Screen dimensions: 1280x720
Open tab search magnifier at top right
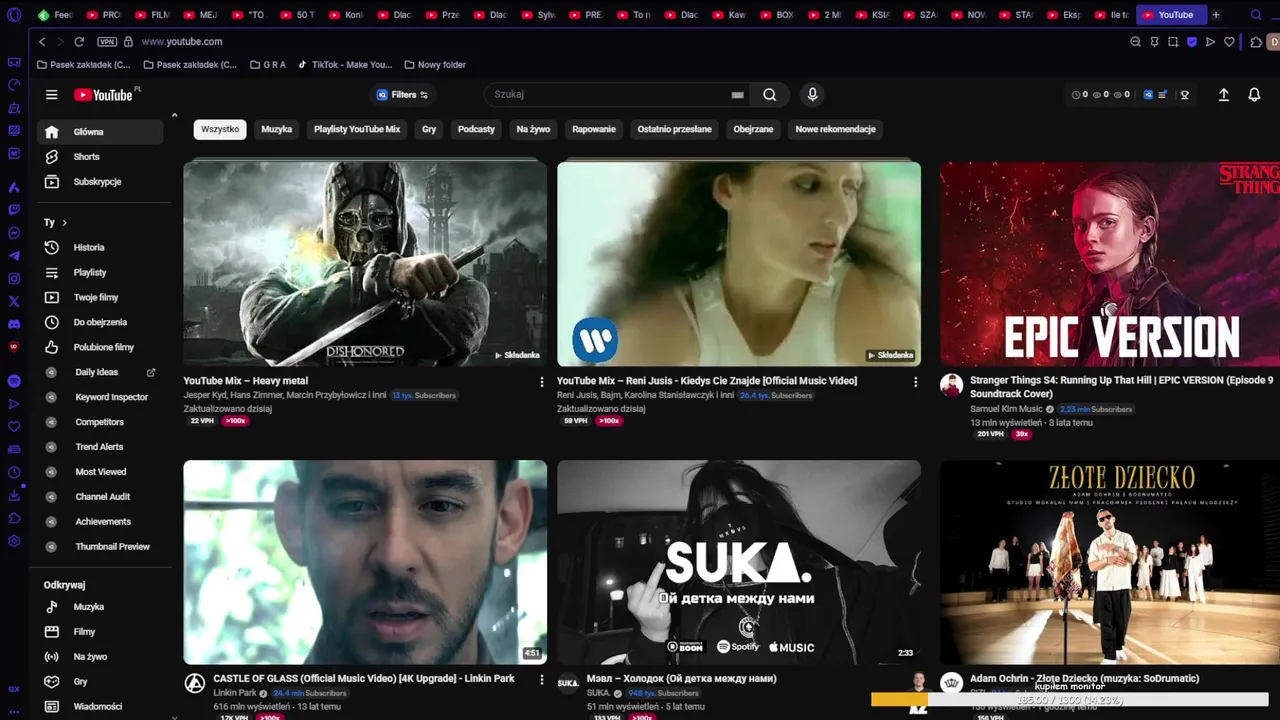(x=1256, y=15)
